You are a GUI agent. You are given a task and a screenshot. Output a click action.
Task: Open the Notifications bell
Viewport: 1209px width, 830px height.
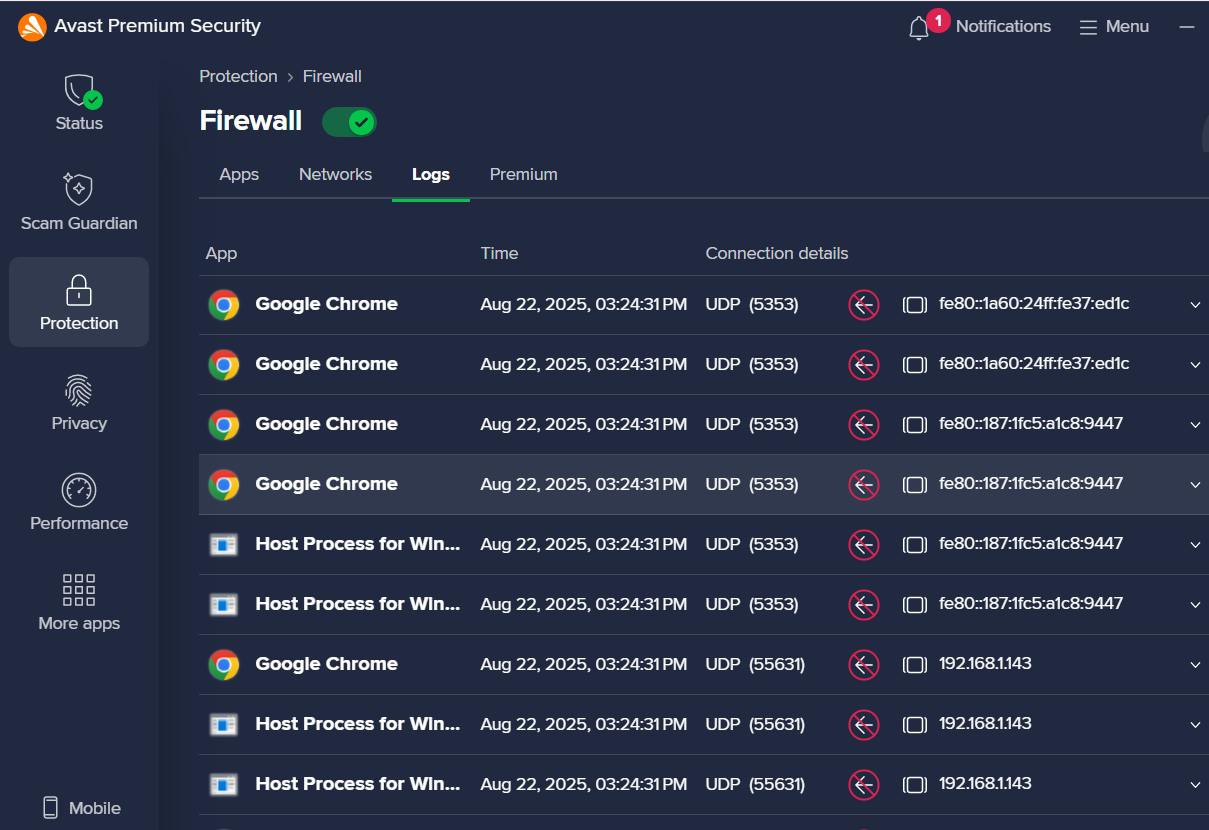click(x=919, y=28)
